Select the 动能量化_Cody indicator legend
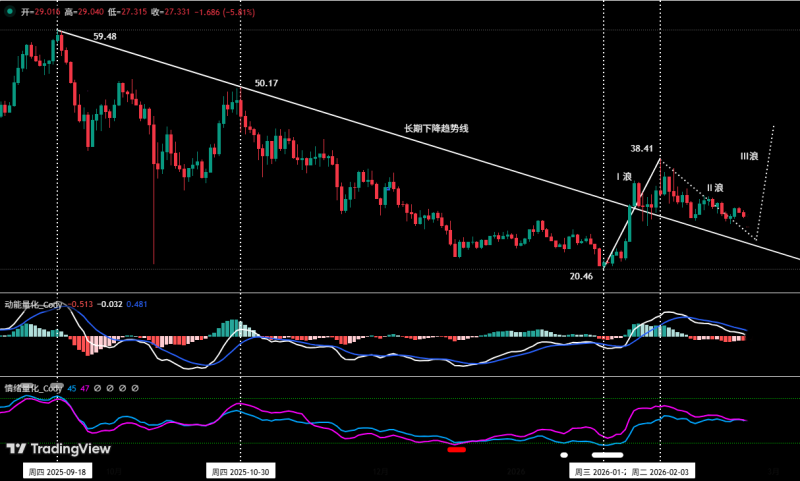Image resolution: width=800 pixels, height=481 pixels. click(x=34, y=304)
